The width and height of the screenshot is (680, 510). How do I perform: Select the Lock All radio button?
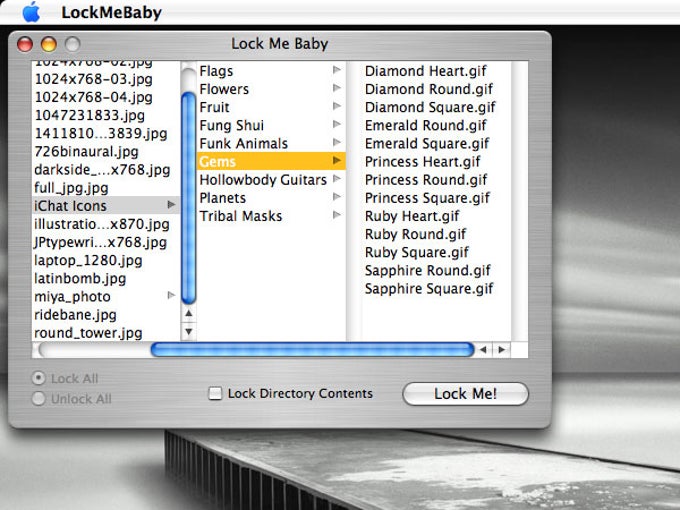pos(39,378)
